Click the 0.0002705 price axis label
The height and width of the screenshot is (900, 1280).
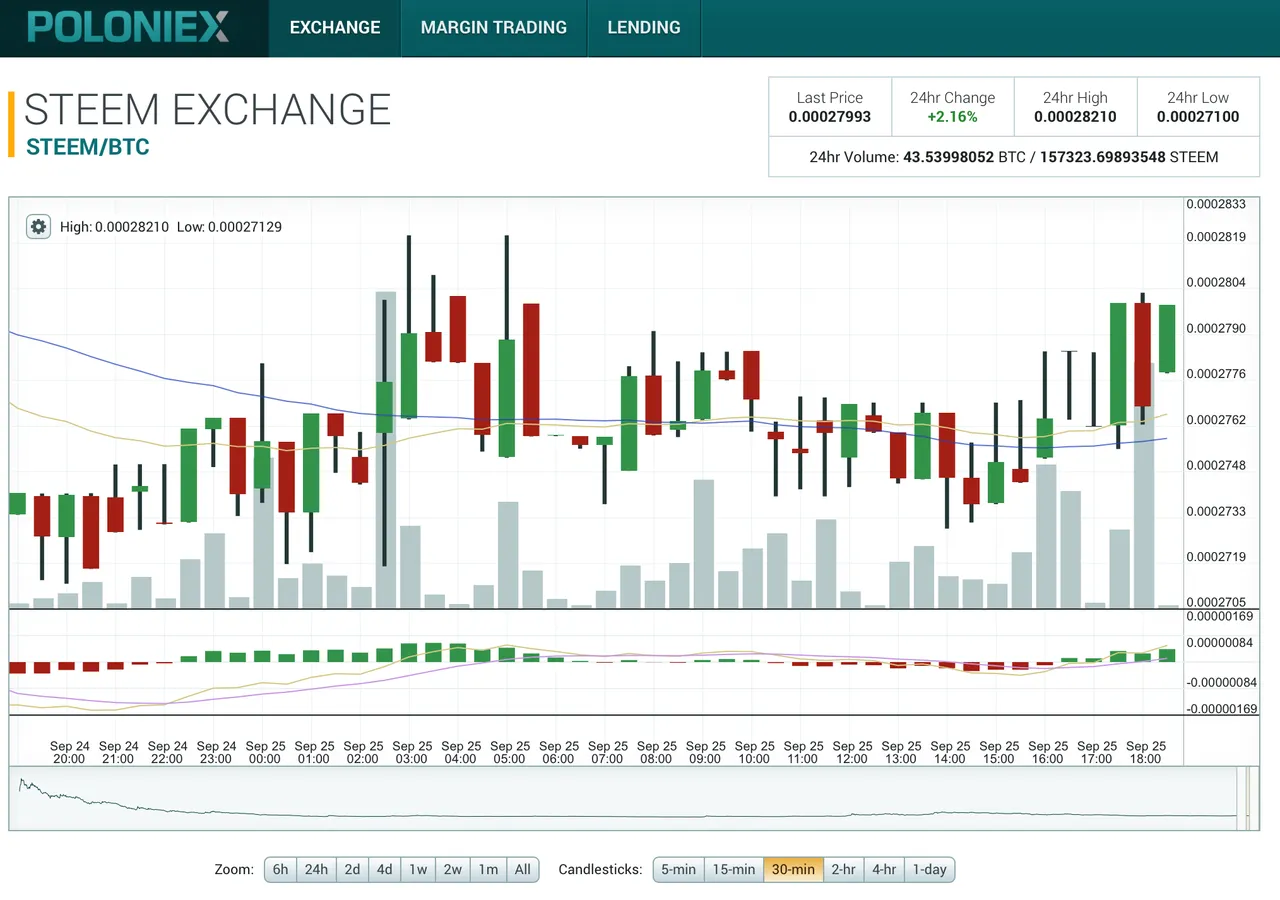point(1216,602)
